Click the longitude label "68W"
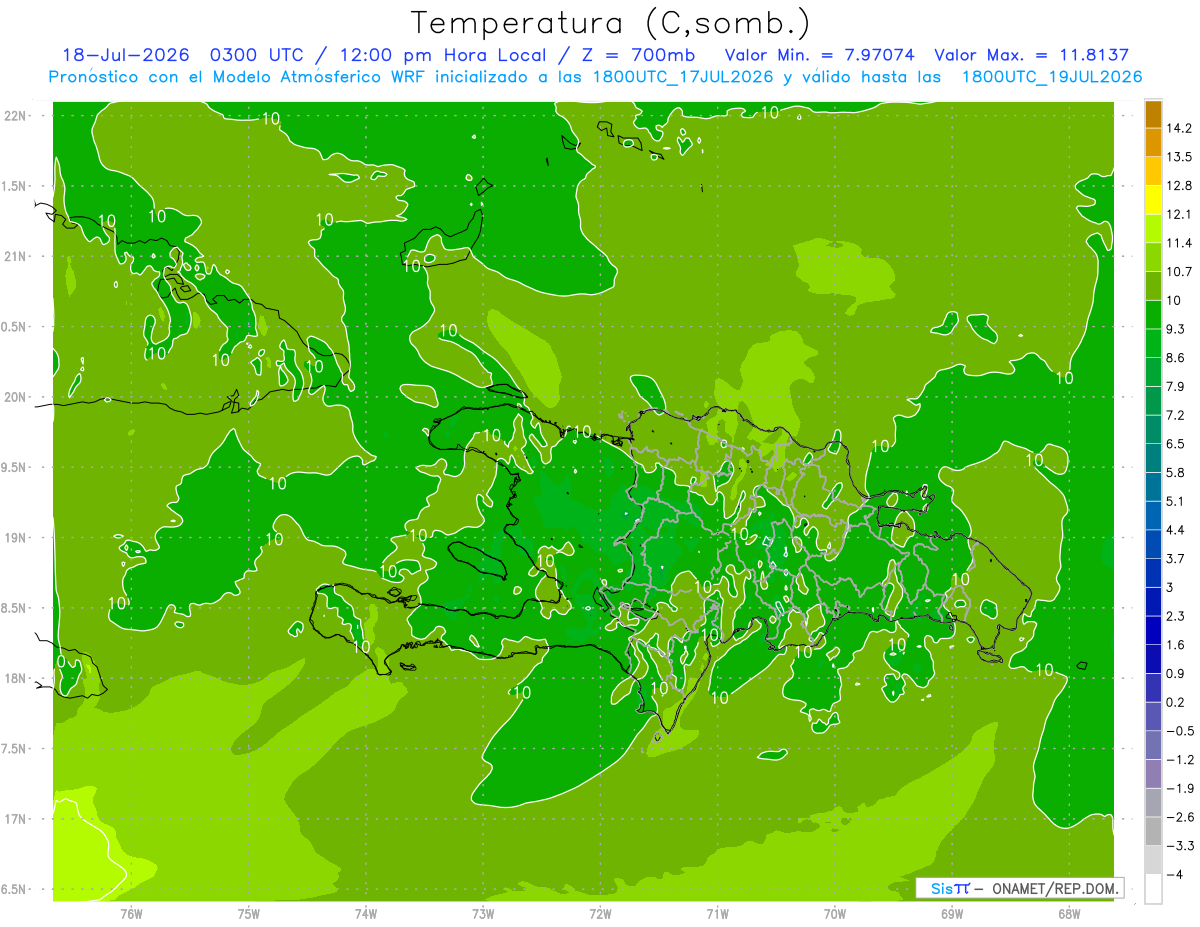The width and height of the screenshot is (1200, 927). tap(1068, 913)
